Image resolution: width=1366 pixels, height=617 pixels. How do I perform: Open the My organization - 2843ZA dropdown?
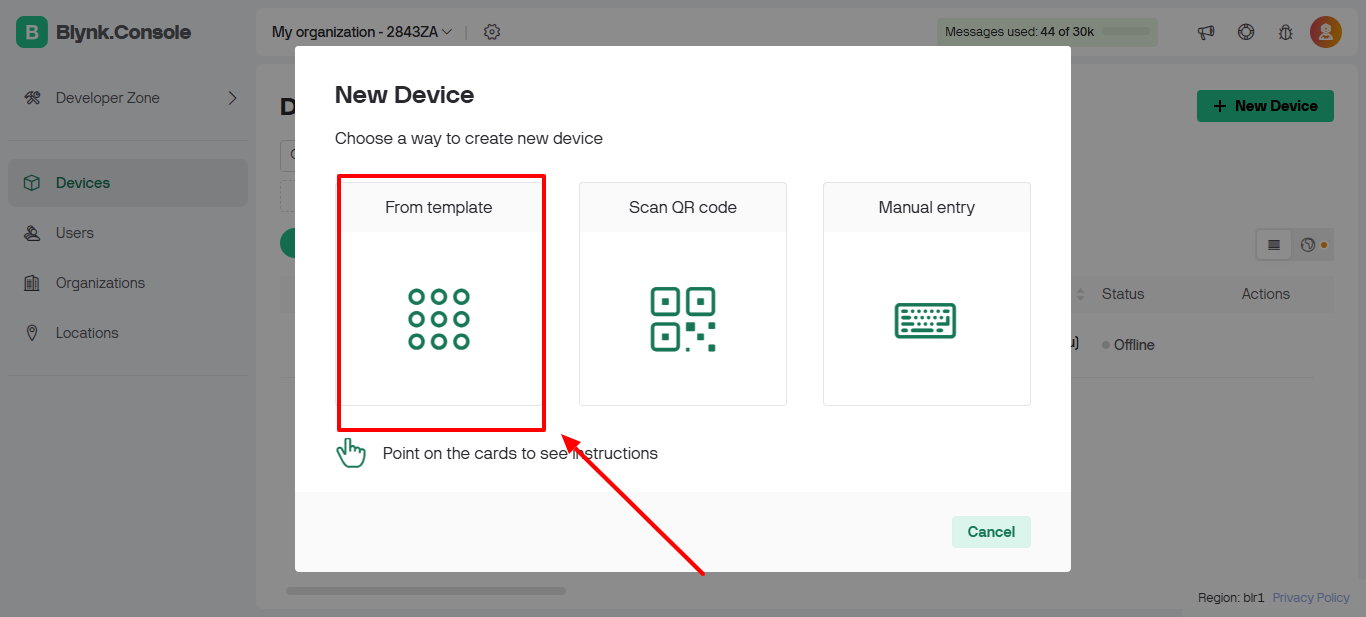(362, 32)
